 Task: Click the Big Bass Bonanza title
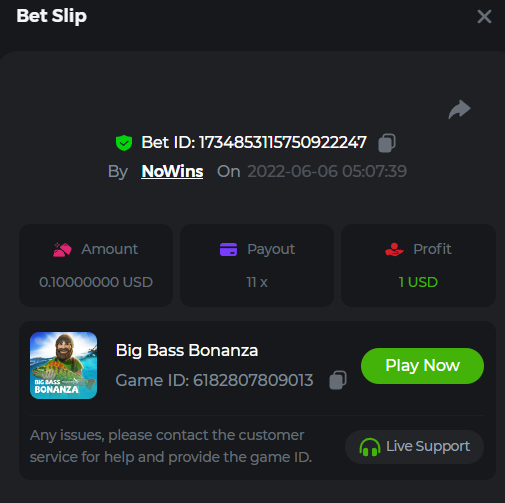tap(187, 351)
